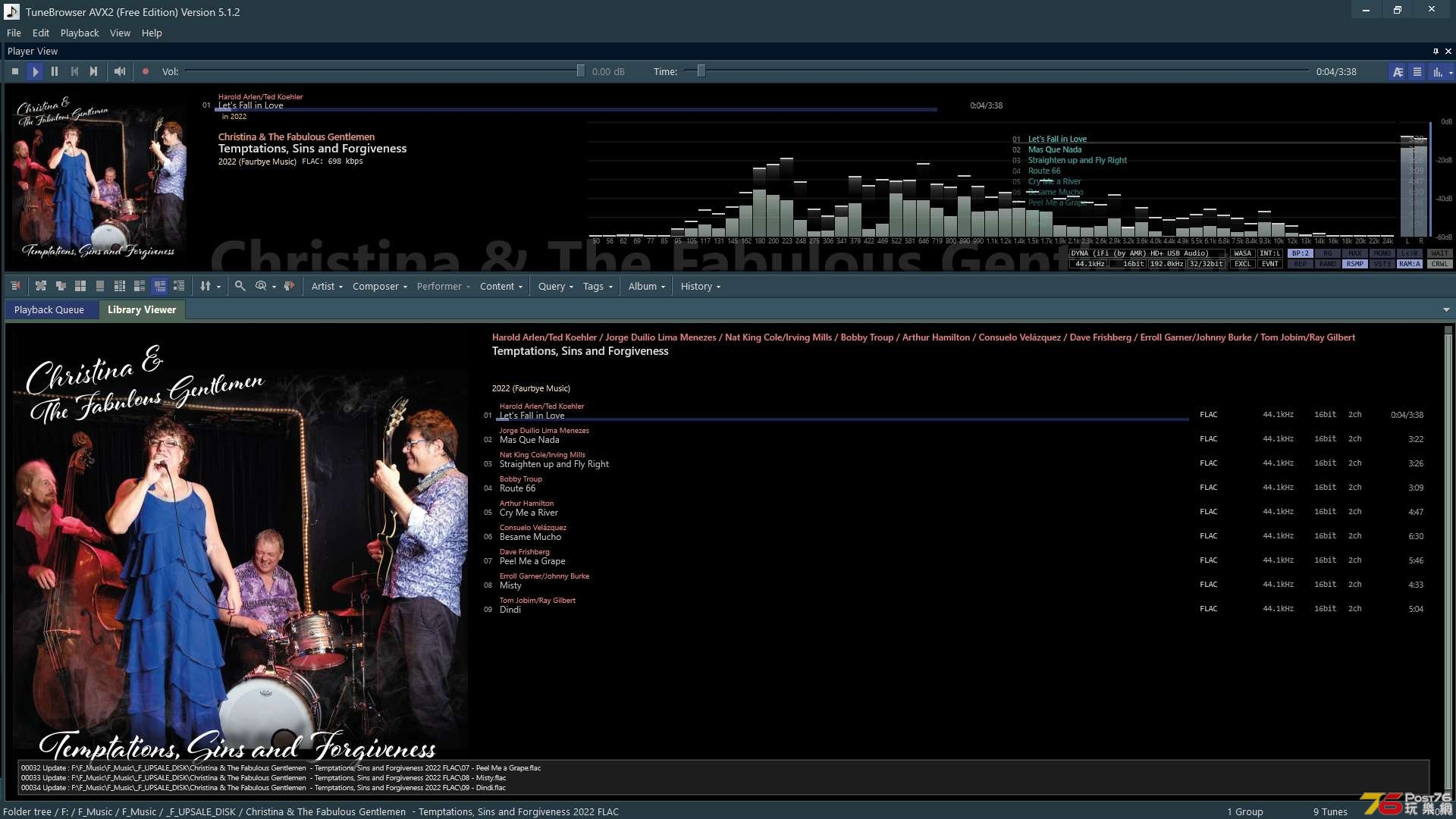
Task: Select the small grid view icon
Action: click(120, 286)
